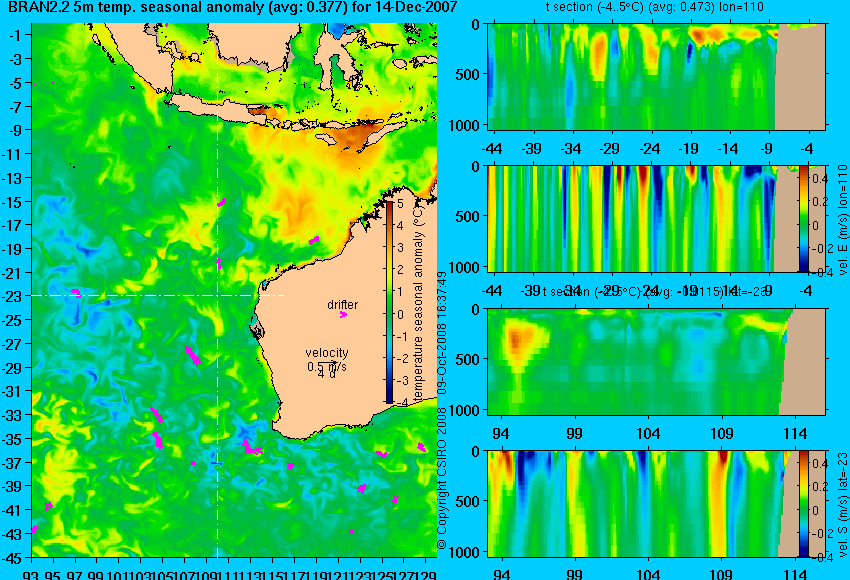
Task: Click the 0.4 label on the vel. E color bar
Action: tap(820, 178)
